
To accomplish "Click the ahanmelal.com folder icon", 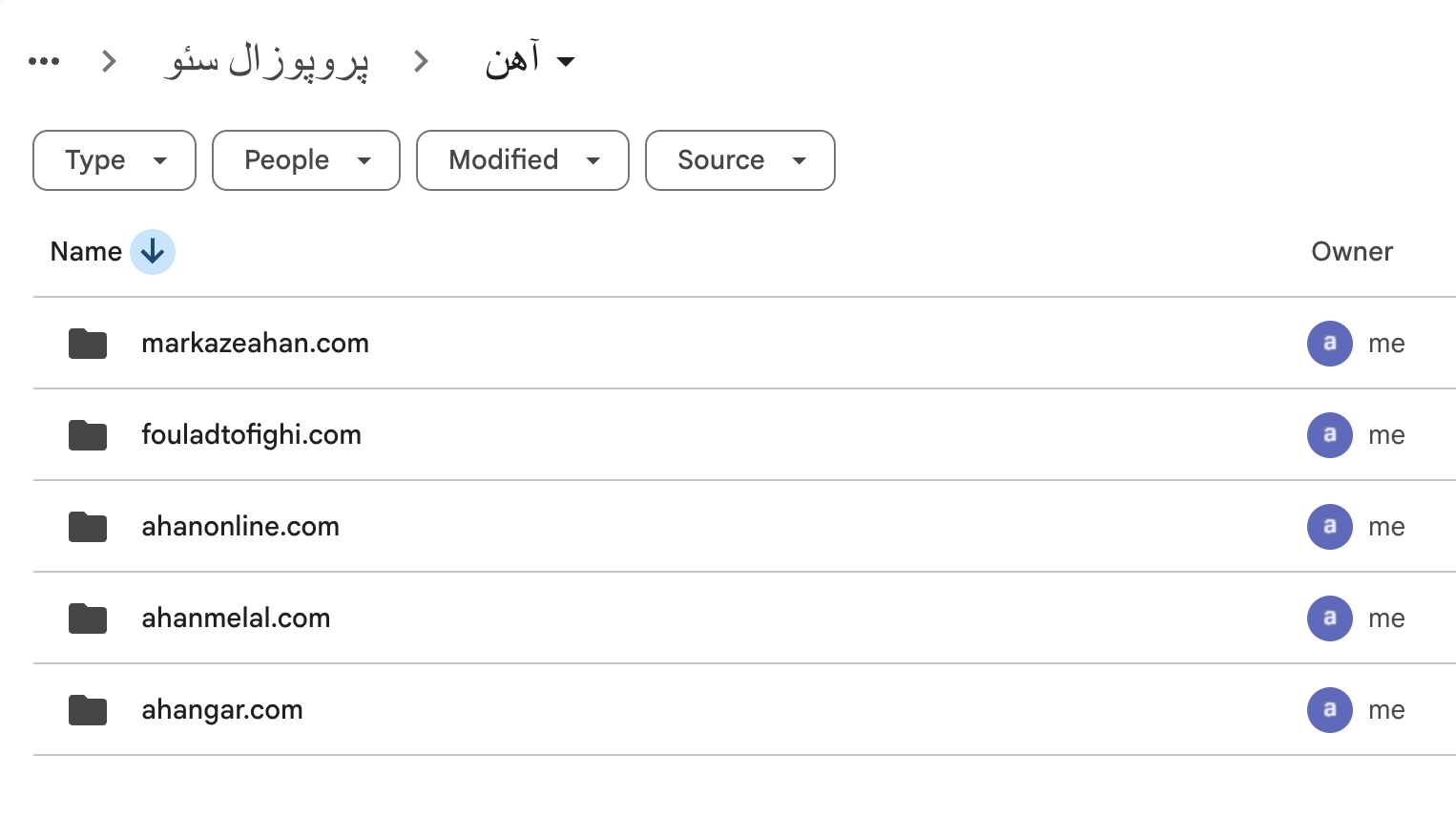I will click(87, 618).
